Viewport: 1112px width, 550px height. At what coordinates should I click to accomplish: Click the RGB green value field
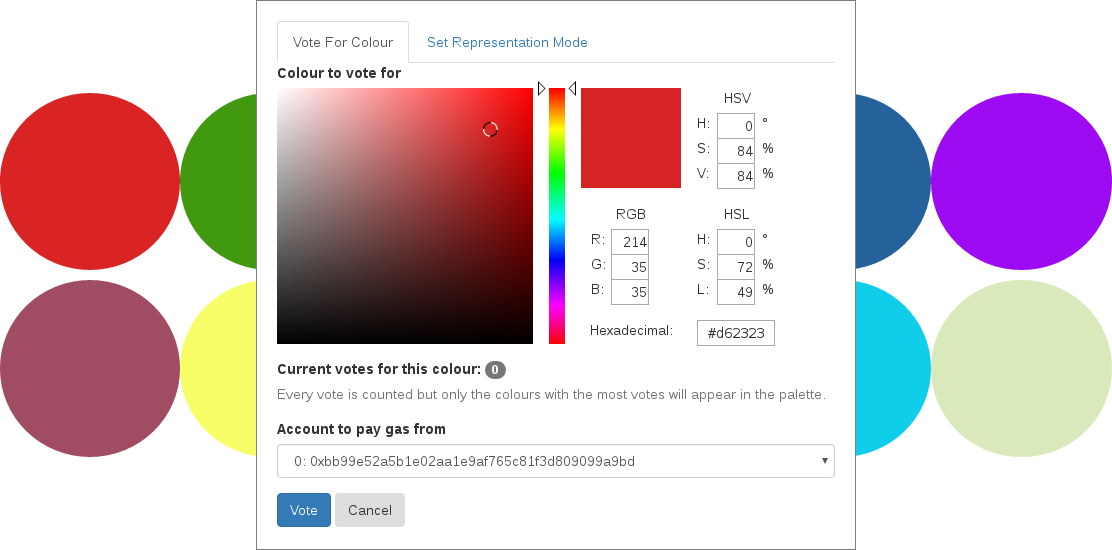coord(630,267)
